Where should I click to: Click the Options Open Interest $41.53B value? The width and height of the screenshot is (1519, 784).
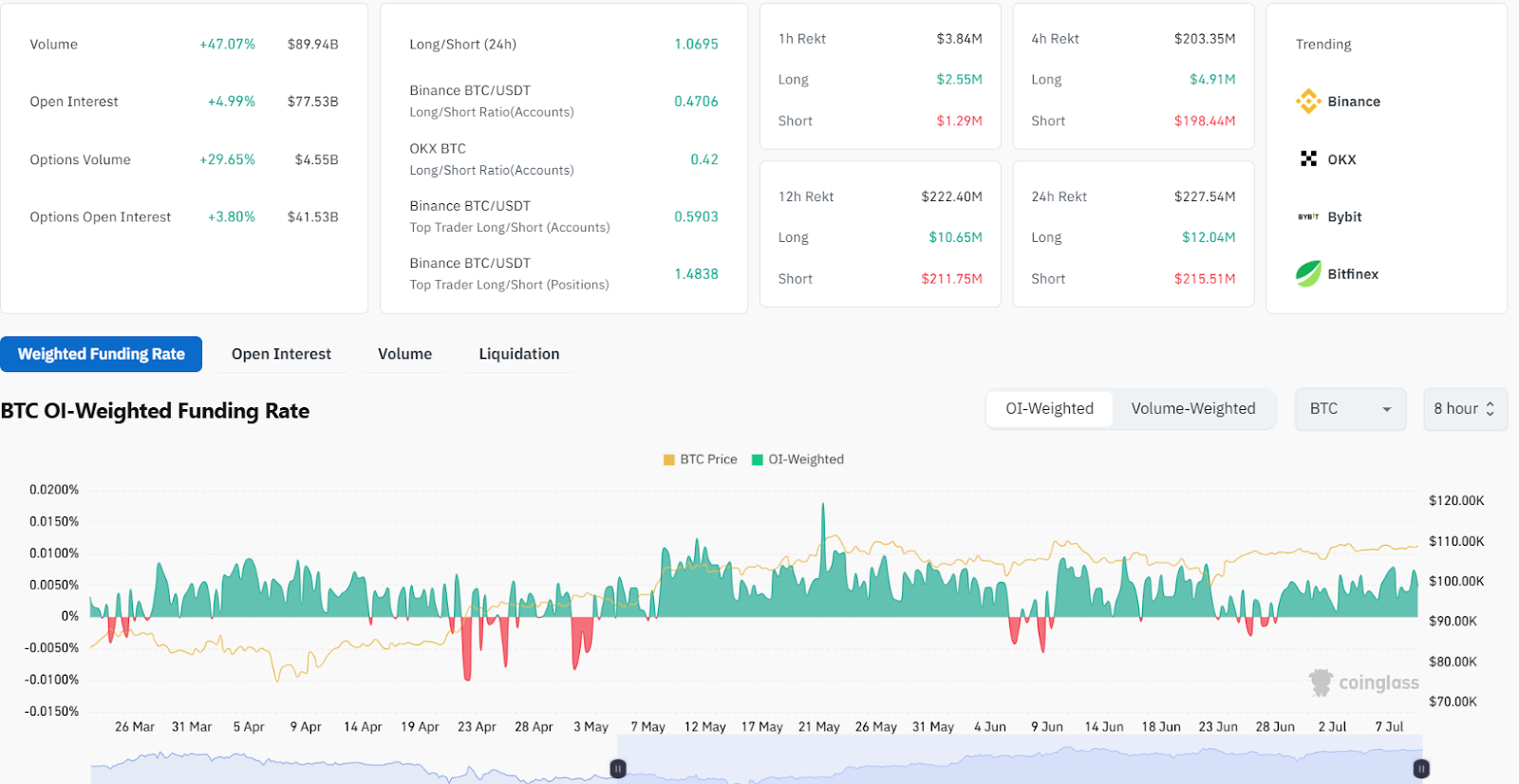point(312,217)
